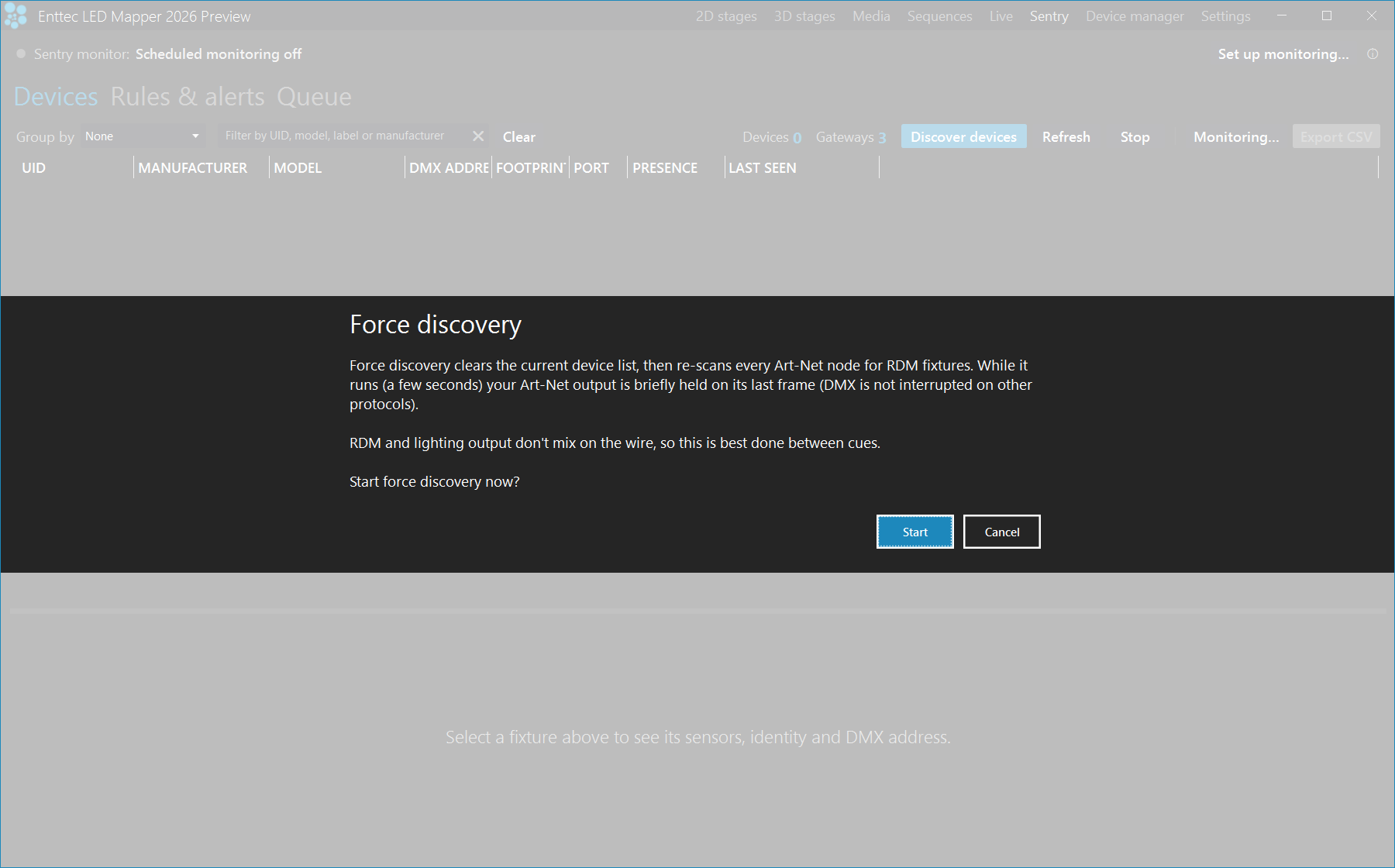This screenshot has width=1395, height=868.
Task: Open Device manager tab
Action: click(1135, 16)
